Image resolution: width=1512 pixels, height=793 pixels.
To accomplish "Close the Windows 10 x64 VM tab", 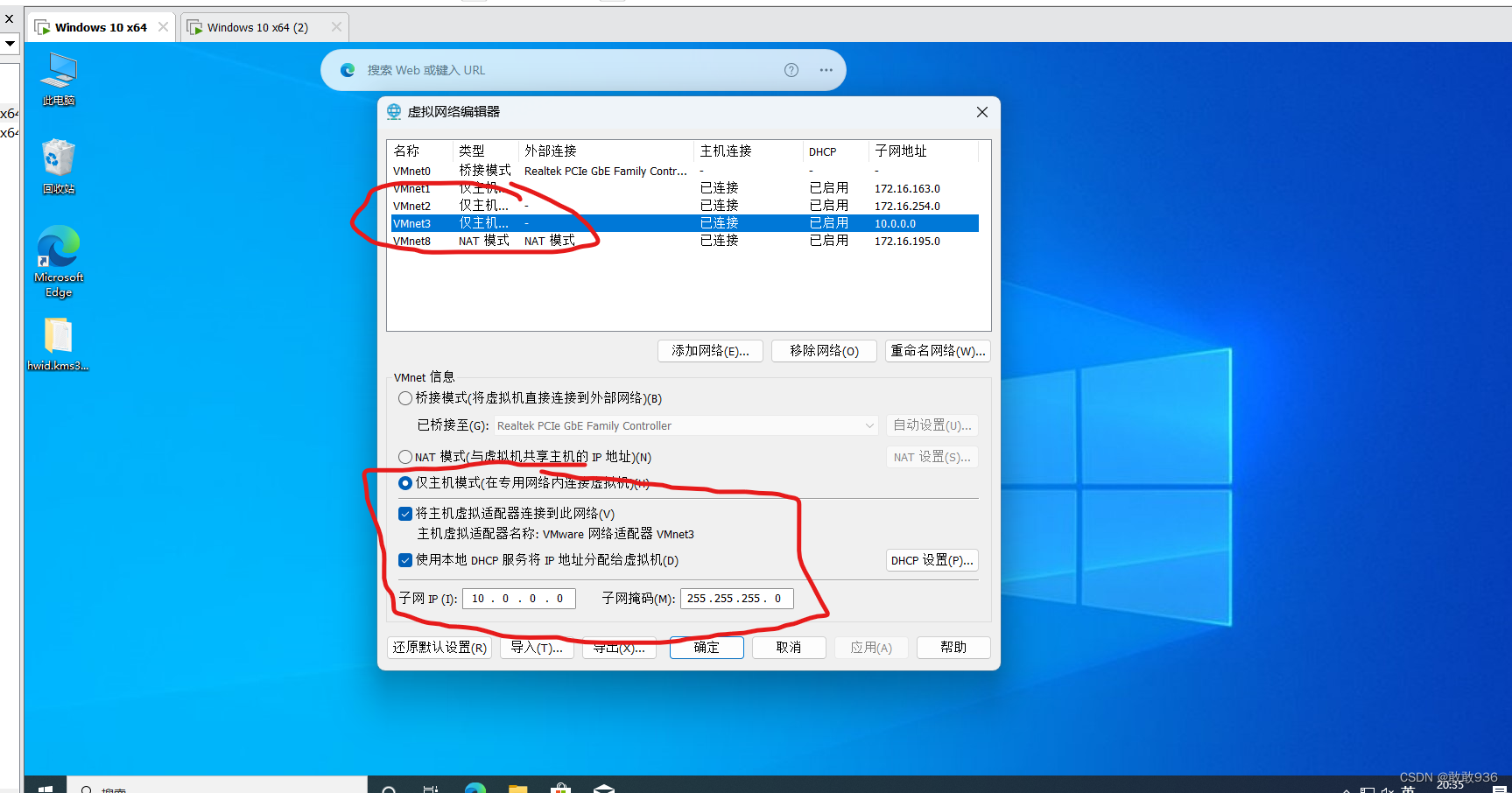I will [163, 27].
